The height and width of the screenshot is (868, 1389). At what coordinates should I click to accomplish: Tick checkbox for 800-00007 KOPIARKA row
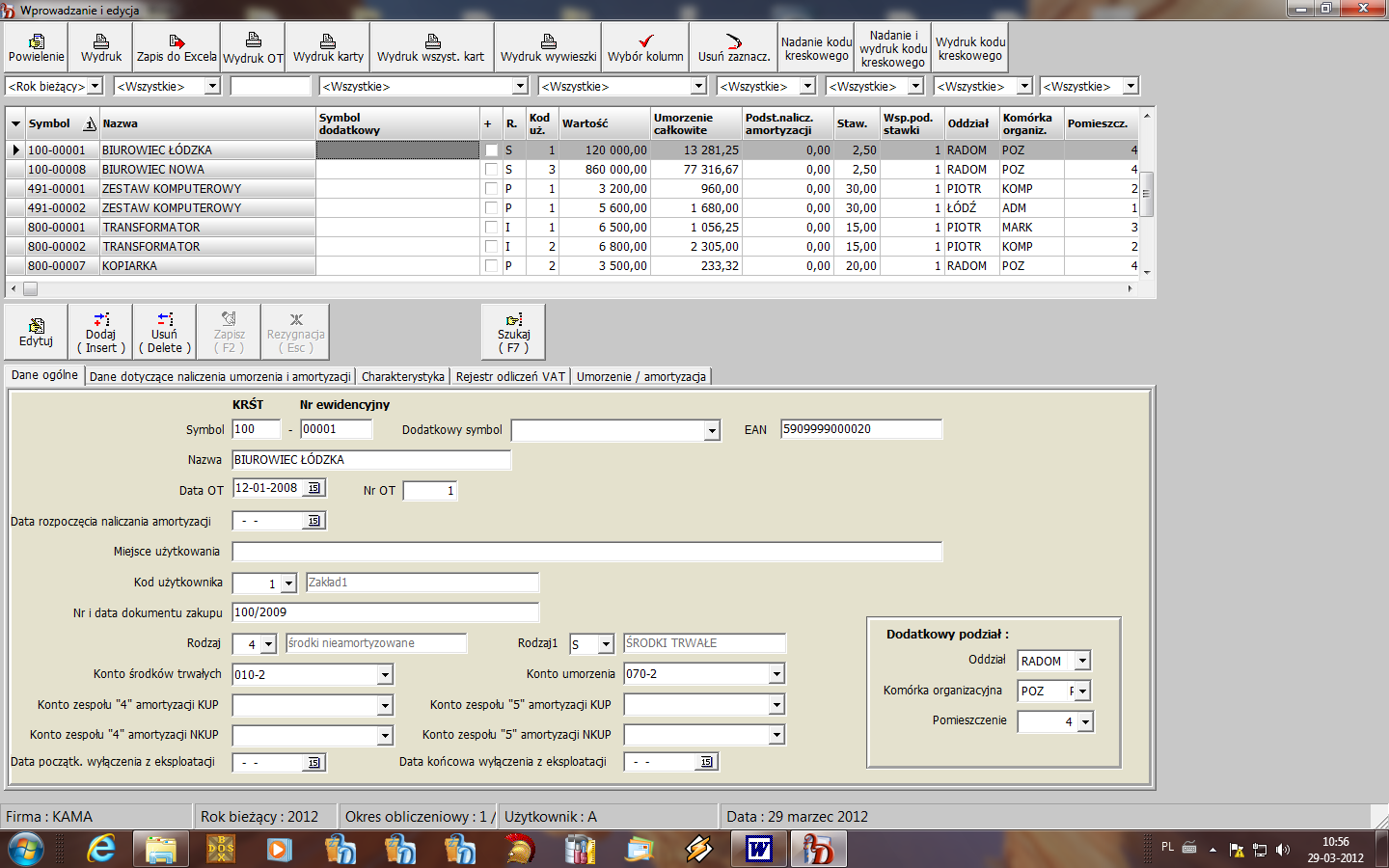492,266
